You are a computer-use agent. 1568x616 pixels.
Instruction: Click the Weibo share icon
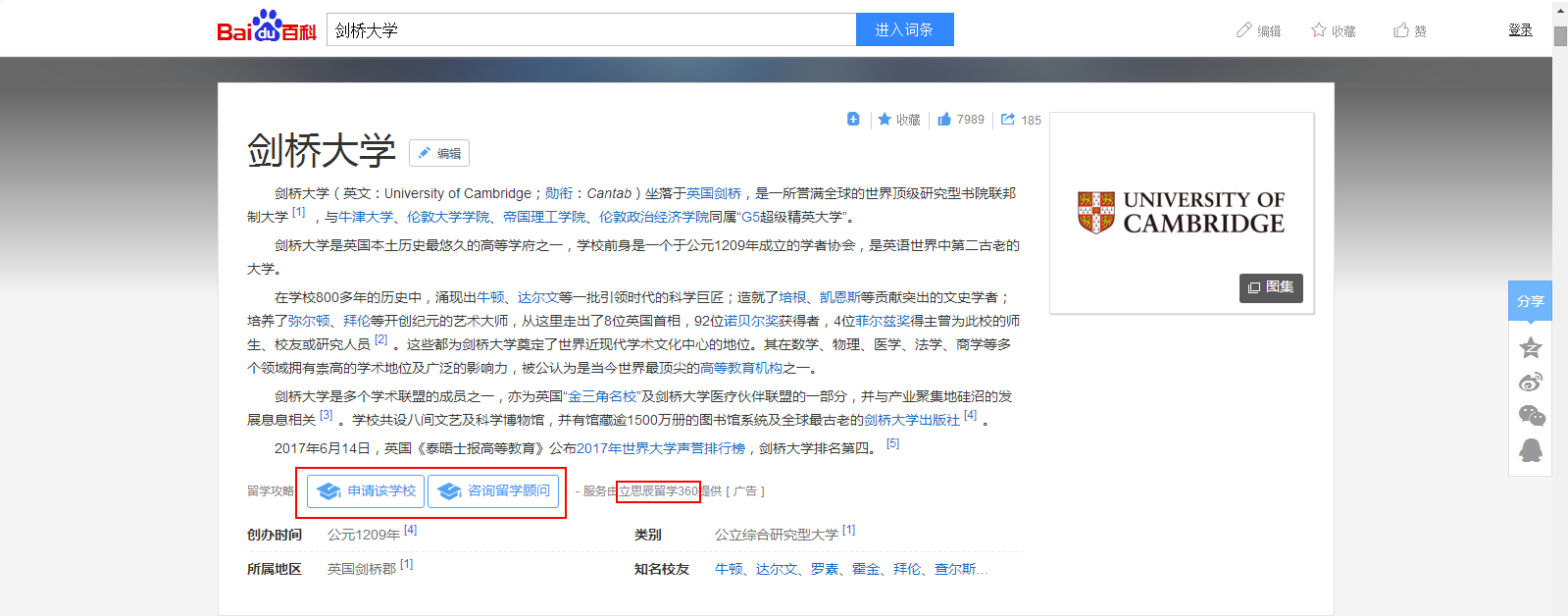point(1531,382)
